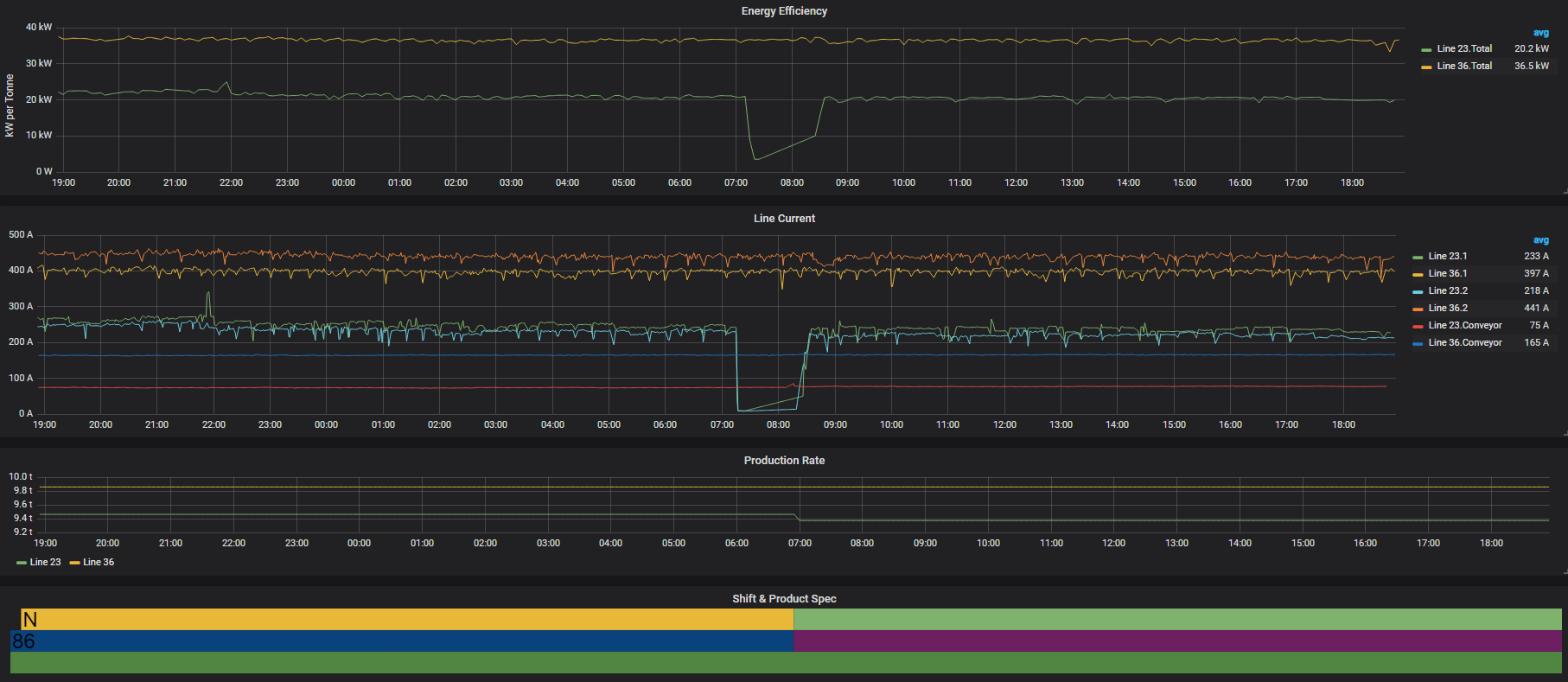Click the light green shift segment

point(1176,619)
